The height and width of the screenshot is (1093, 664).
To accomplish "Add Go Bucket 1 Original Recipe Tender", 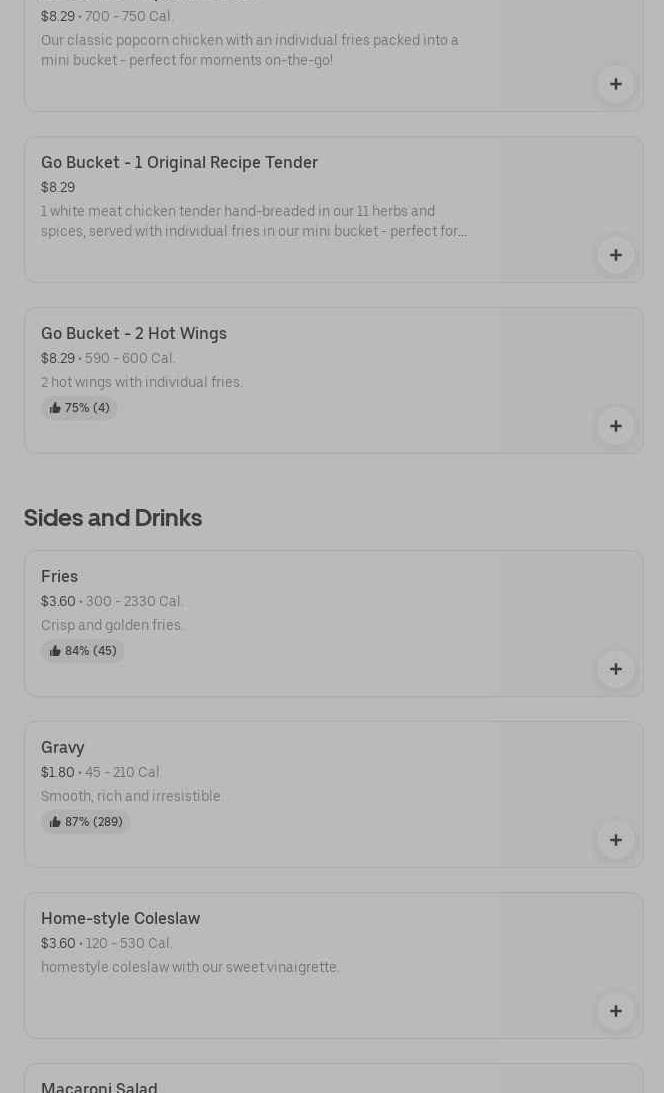I will pyautogui.click(x=615, y=255).
